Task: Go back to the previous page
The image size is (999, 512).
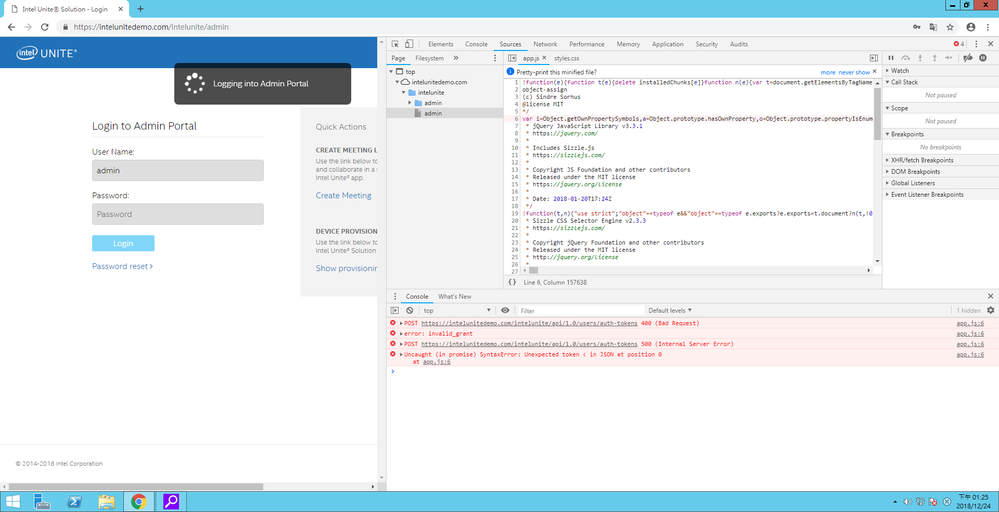Action: 11,27
